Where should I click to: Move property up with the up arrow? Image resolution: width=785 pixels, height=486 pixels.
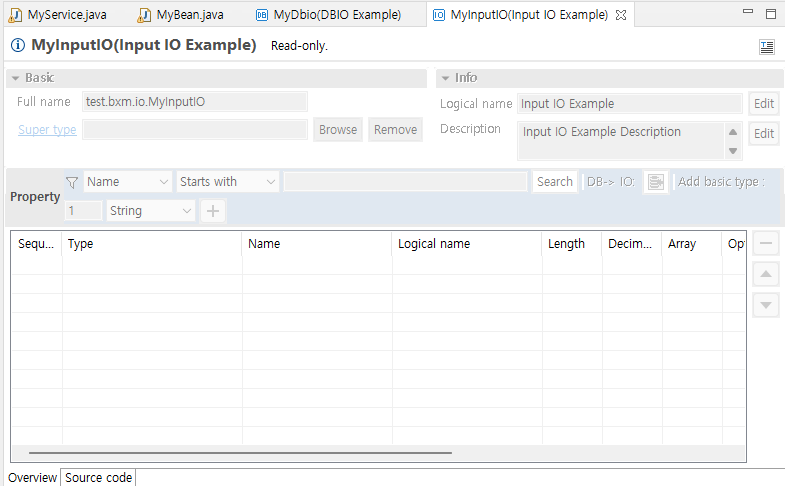[765, 274]
